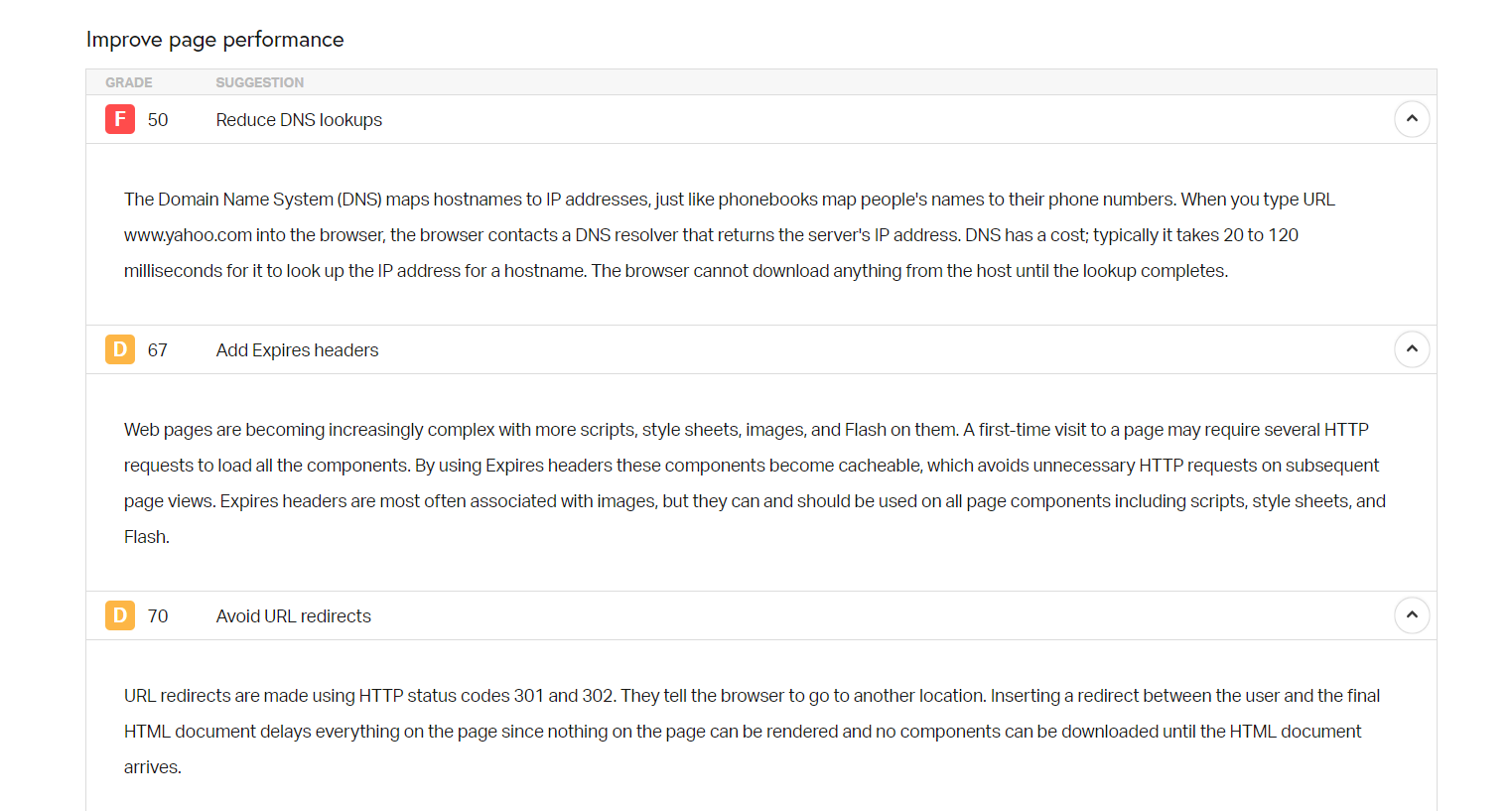Click the Improve page performance heading
Screen dimensions: 1512x811
[x=215, y=40]
